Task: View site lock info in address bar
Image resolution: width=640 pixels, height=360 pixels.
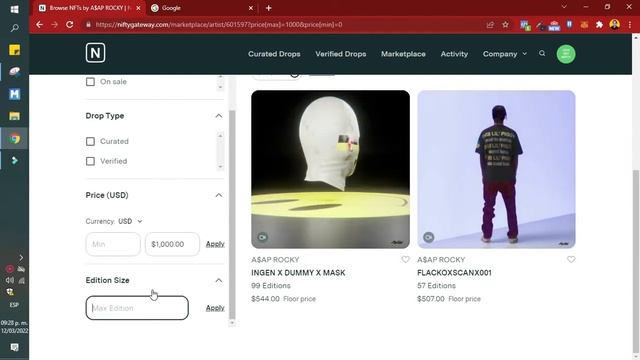Action: [88, 24]
